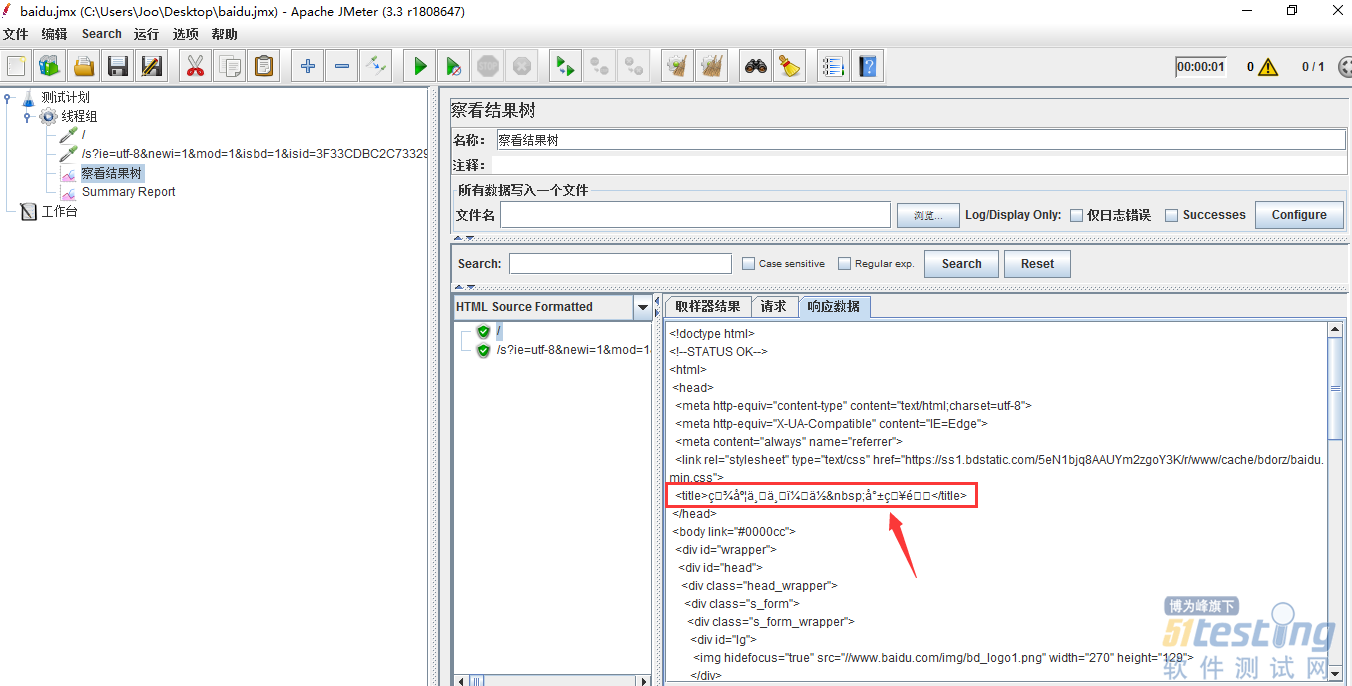Expand all nodes with plus icon
This screenshot has height=686, width=1352.
(x=308, y=67)
